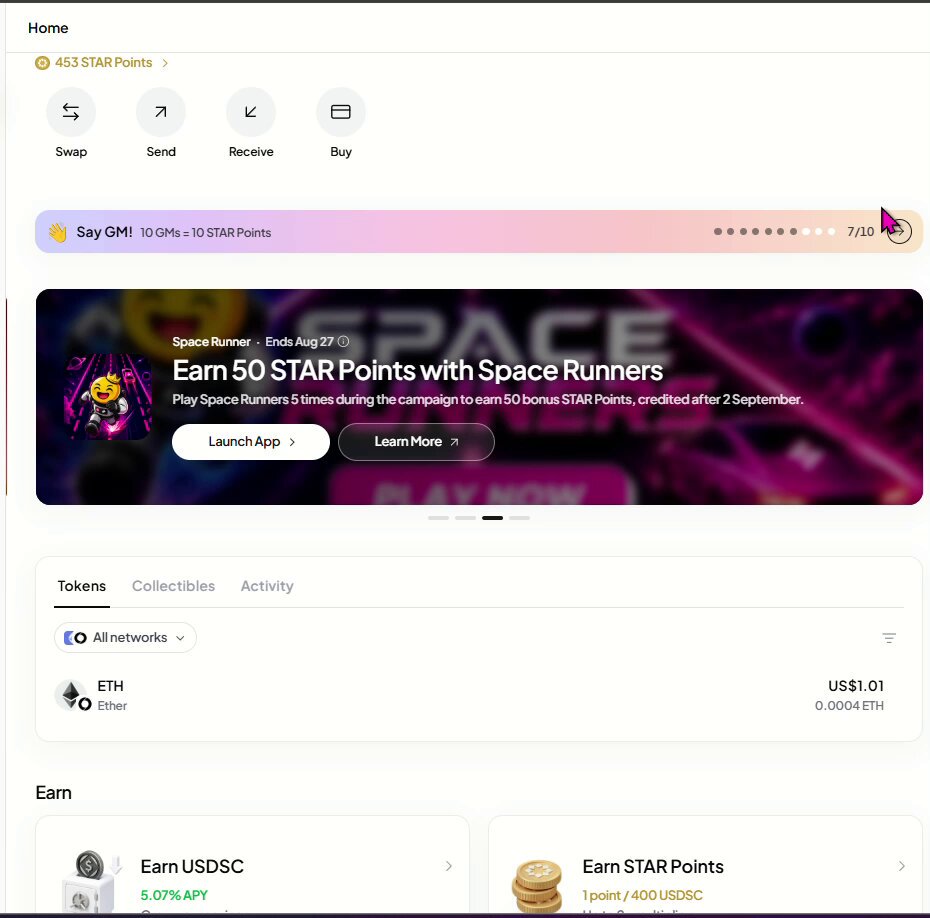930x918 pixels.
Task: Click the Ends Aug 27 label
Action: (299, 342)
